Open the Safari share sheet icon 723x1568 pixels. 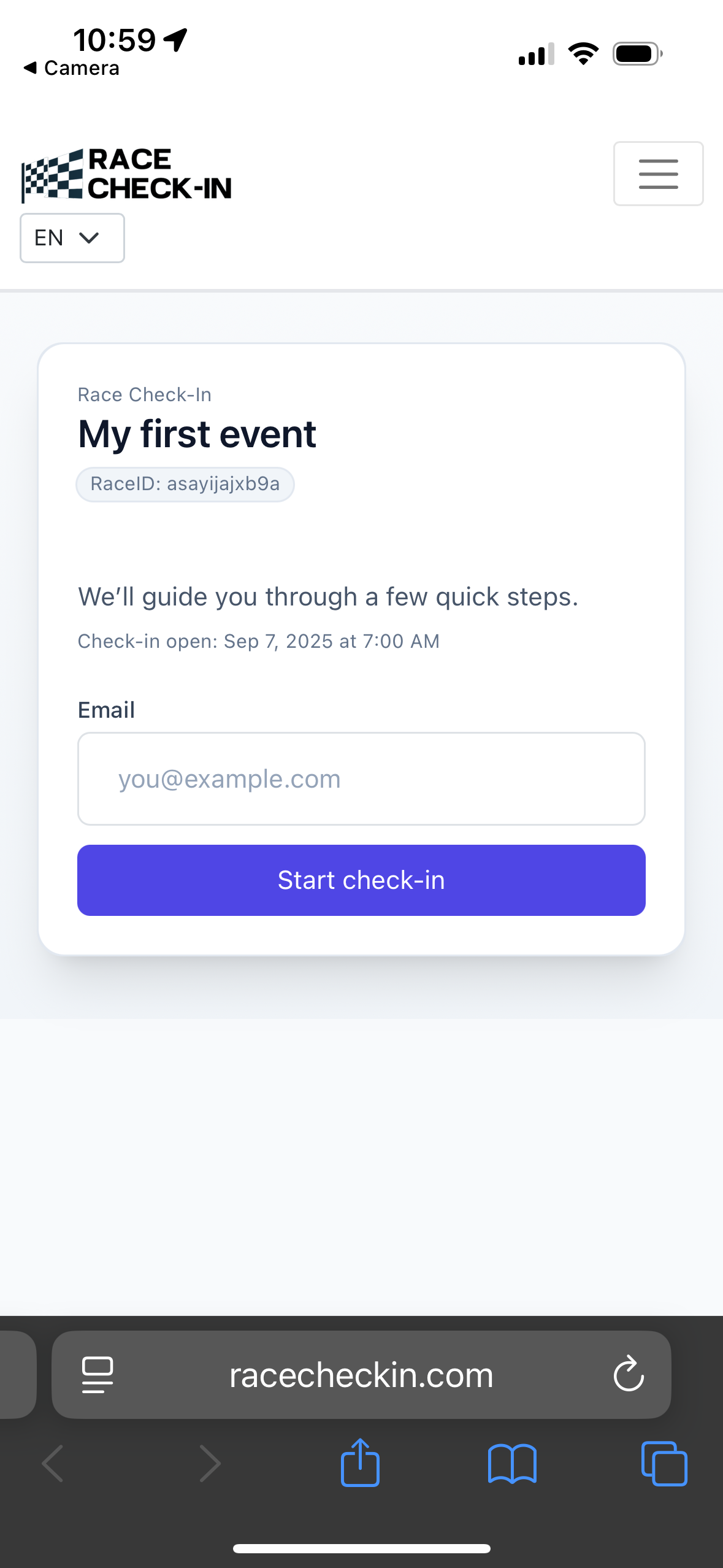(x=360, y=1463)
